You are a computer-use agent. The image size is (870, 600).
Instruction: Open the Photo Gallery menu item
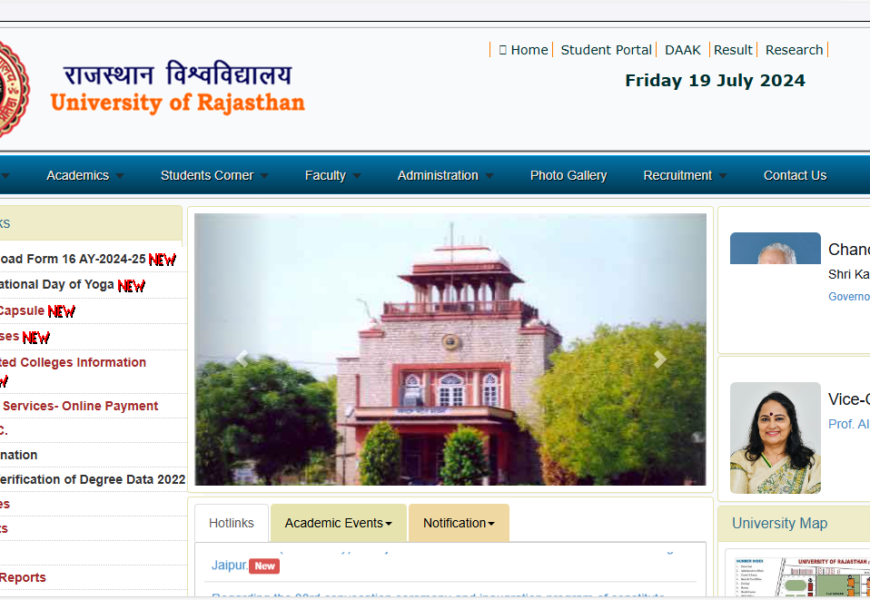pos(568,175)
